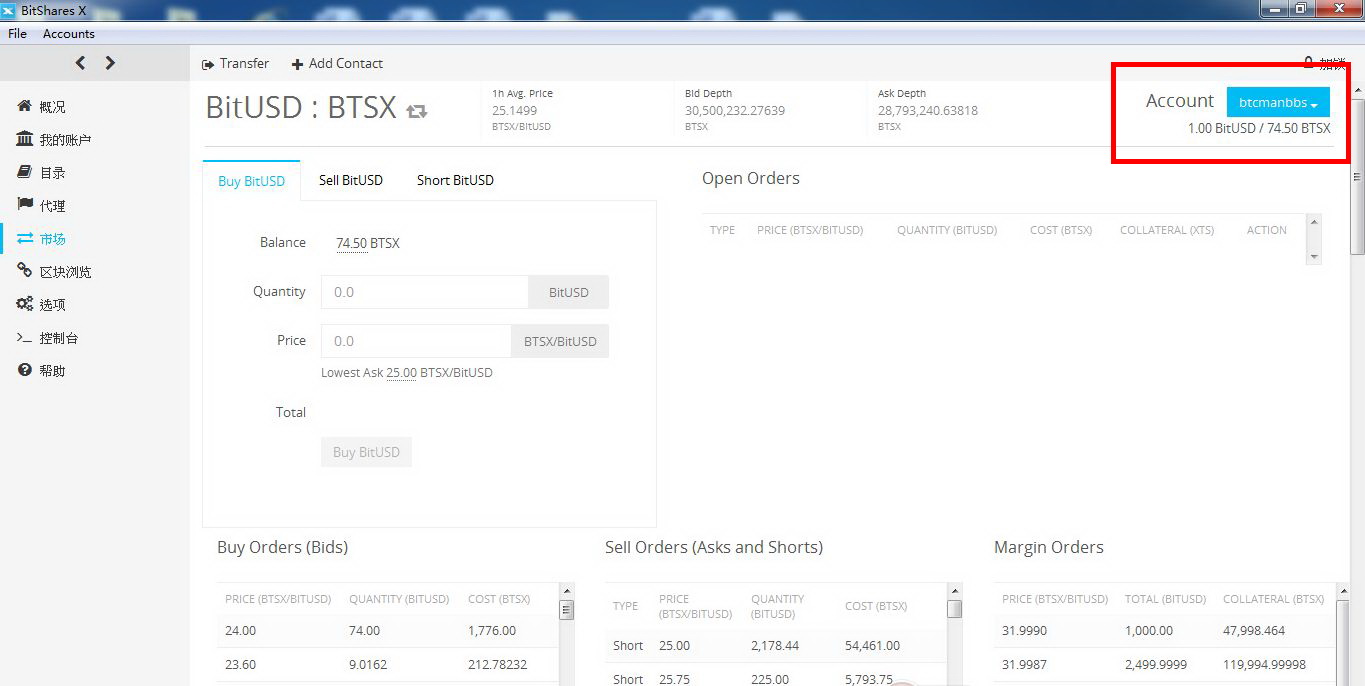Click the main page vertical scrollbar up arrow
1365x686 pixels.
[x=1357, y=91]
